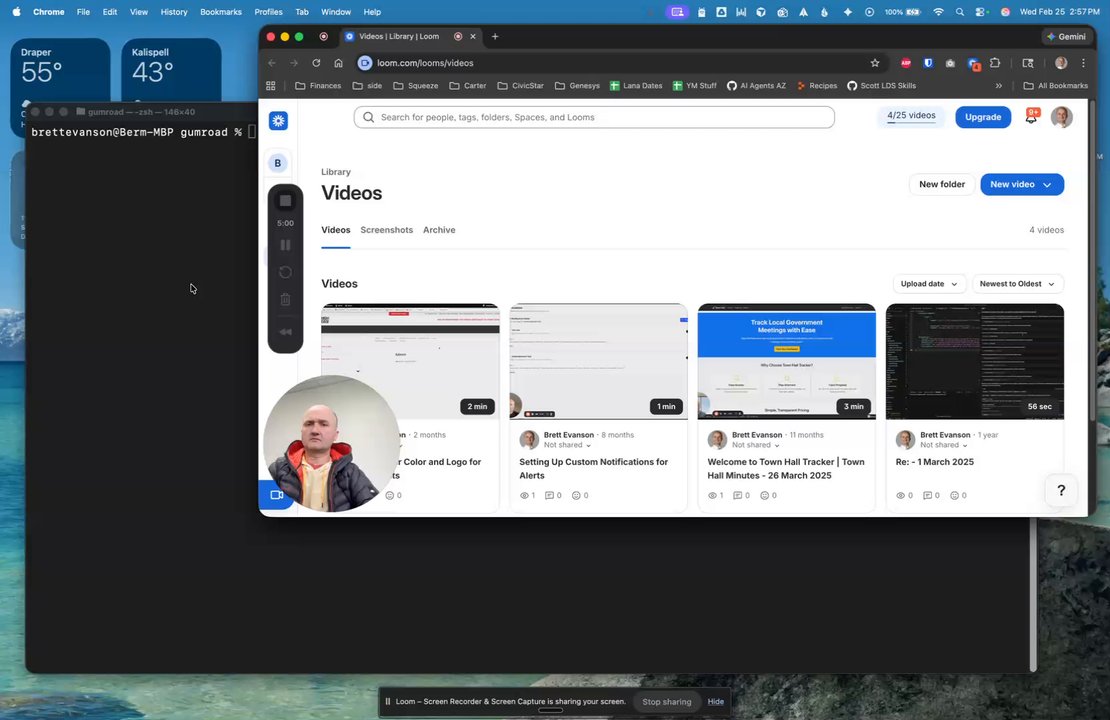Expand Not shared dropdown on Re: - 1 March 2025
1110x720 pixels.
point(944,445)
